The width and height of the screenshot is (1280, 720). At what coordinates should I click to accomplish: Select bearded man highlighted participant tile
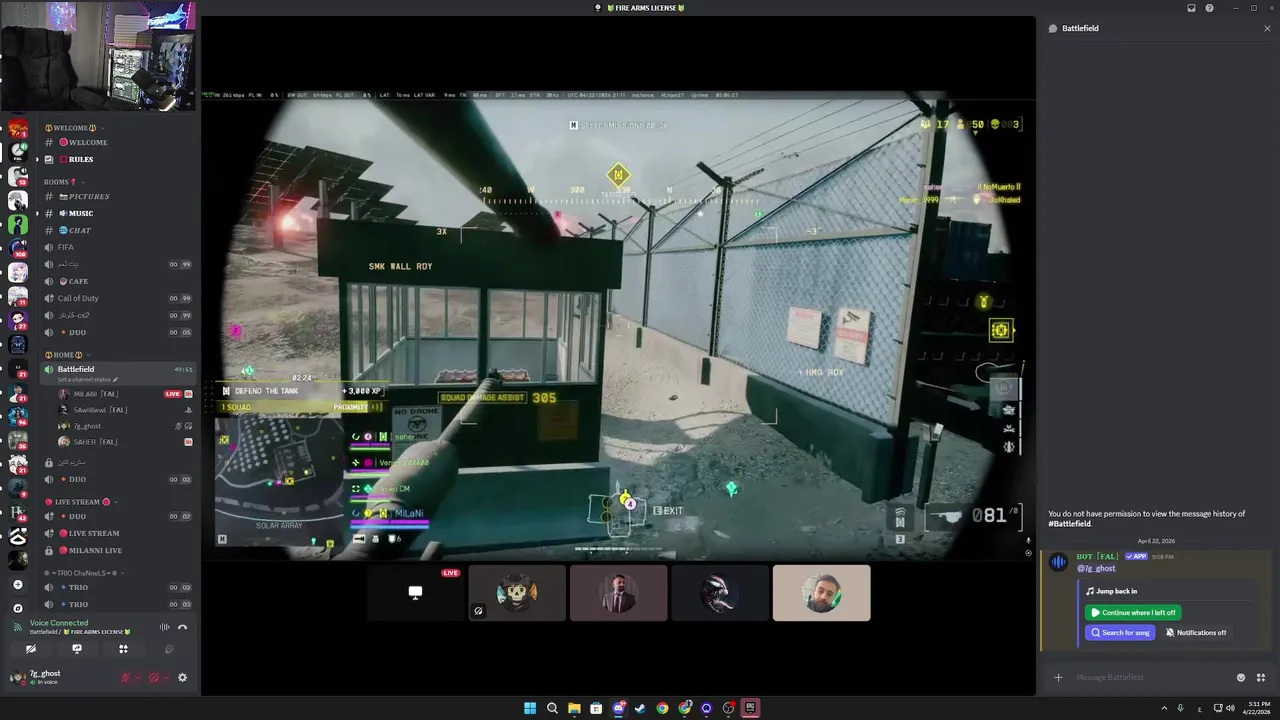click(821, 593)
